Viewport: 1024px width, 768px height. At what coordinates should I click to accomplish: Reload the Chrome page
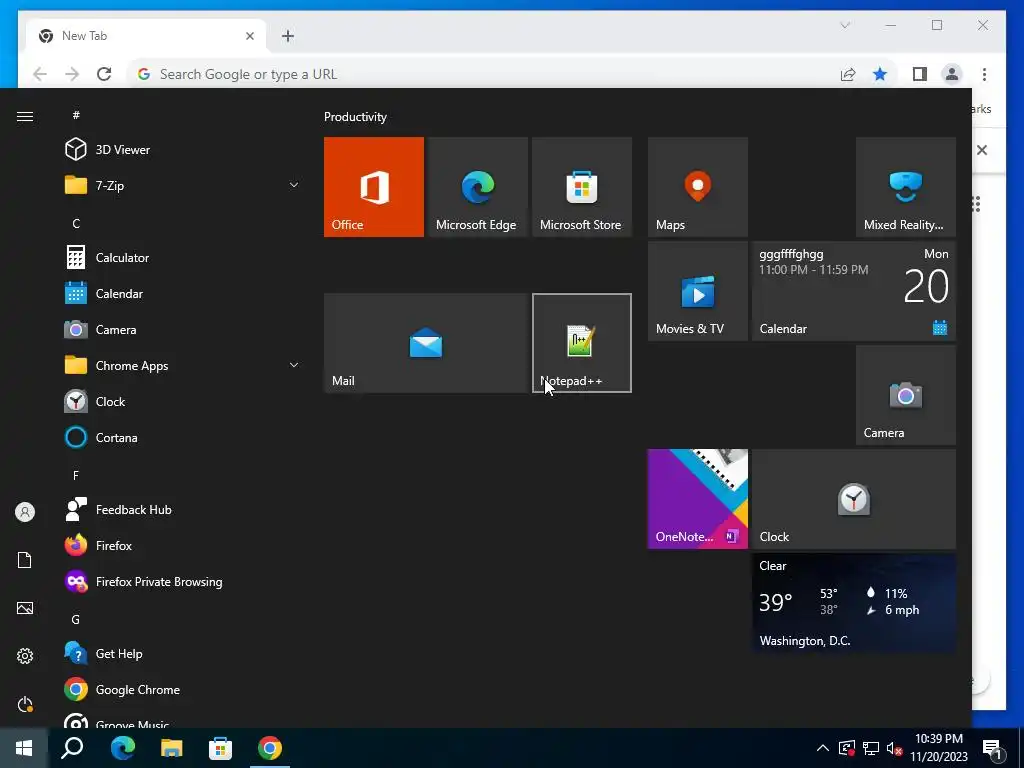(x=104, y=74)
